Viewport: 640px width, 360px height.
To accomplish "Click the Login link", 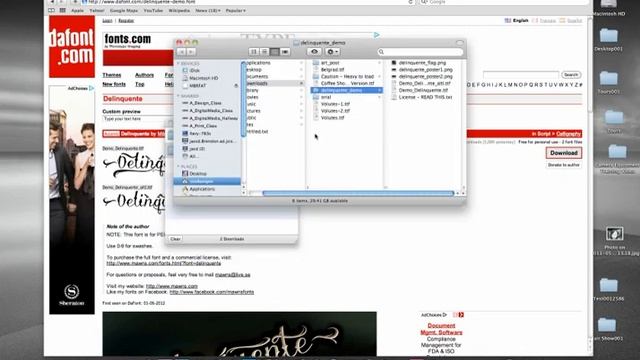I will click(x=107, y=20).
